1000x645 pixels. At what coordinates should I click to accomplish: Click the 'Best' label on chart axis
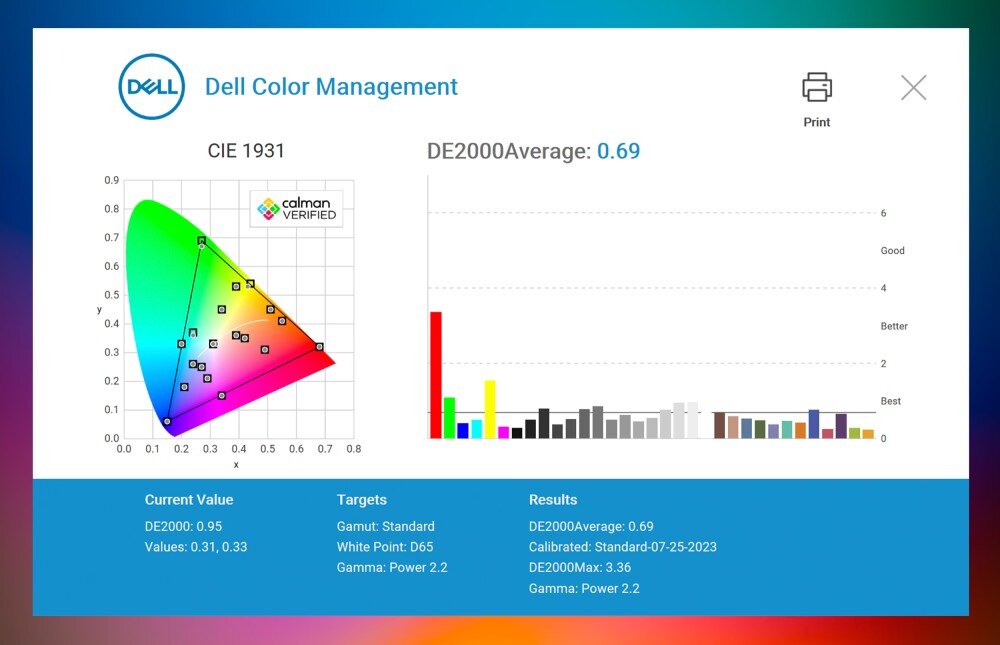[x=890, y=401]
